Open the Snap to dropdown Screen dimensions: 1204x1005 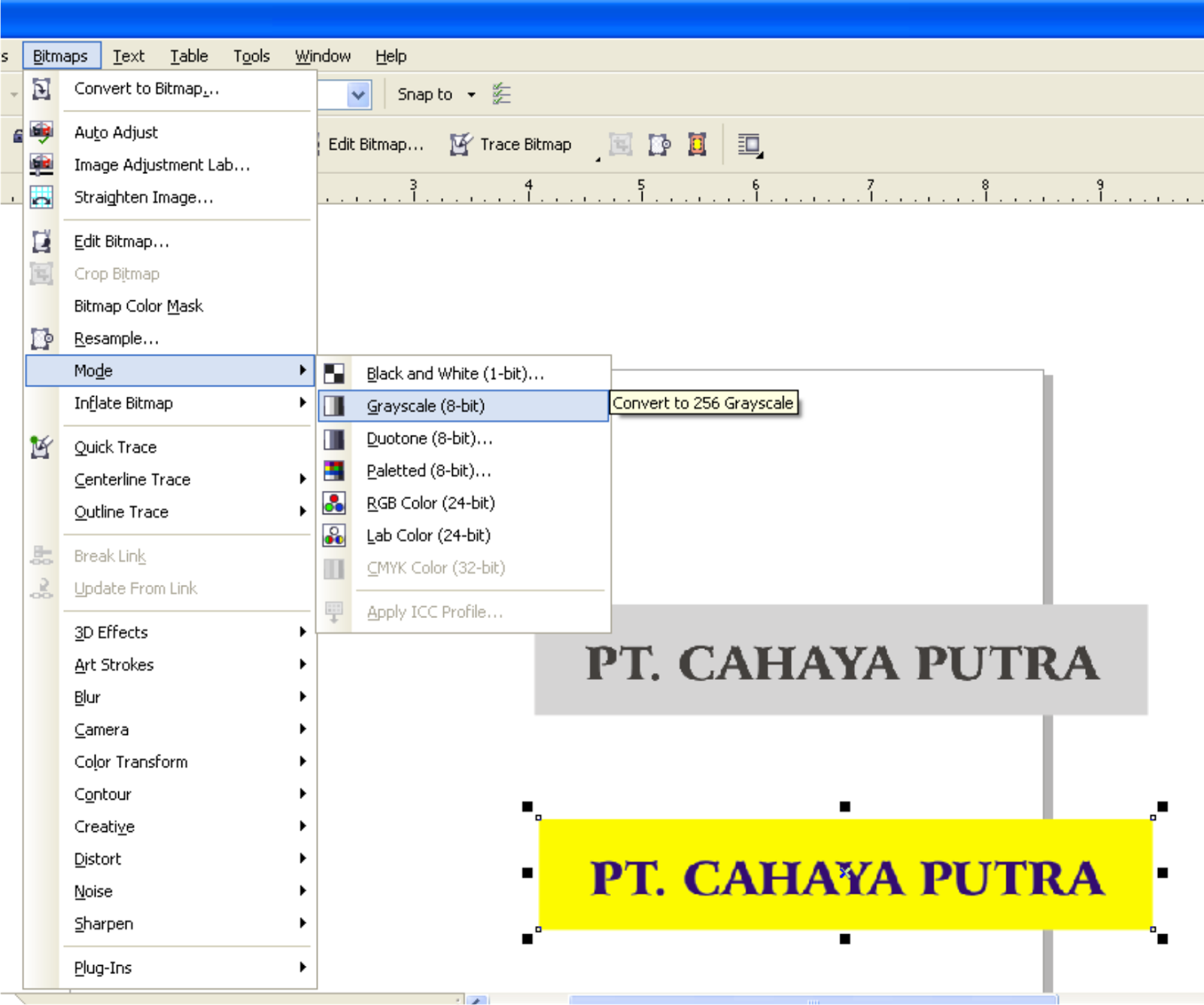tap(472, 94)
